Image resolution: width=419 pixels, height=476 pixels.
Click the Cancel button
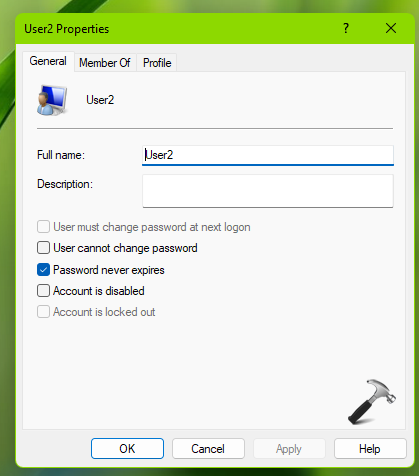tap(208, 449)
